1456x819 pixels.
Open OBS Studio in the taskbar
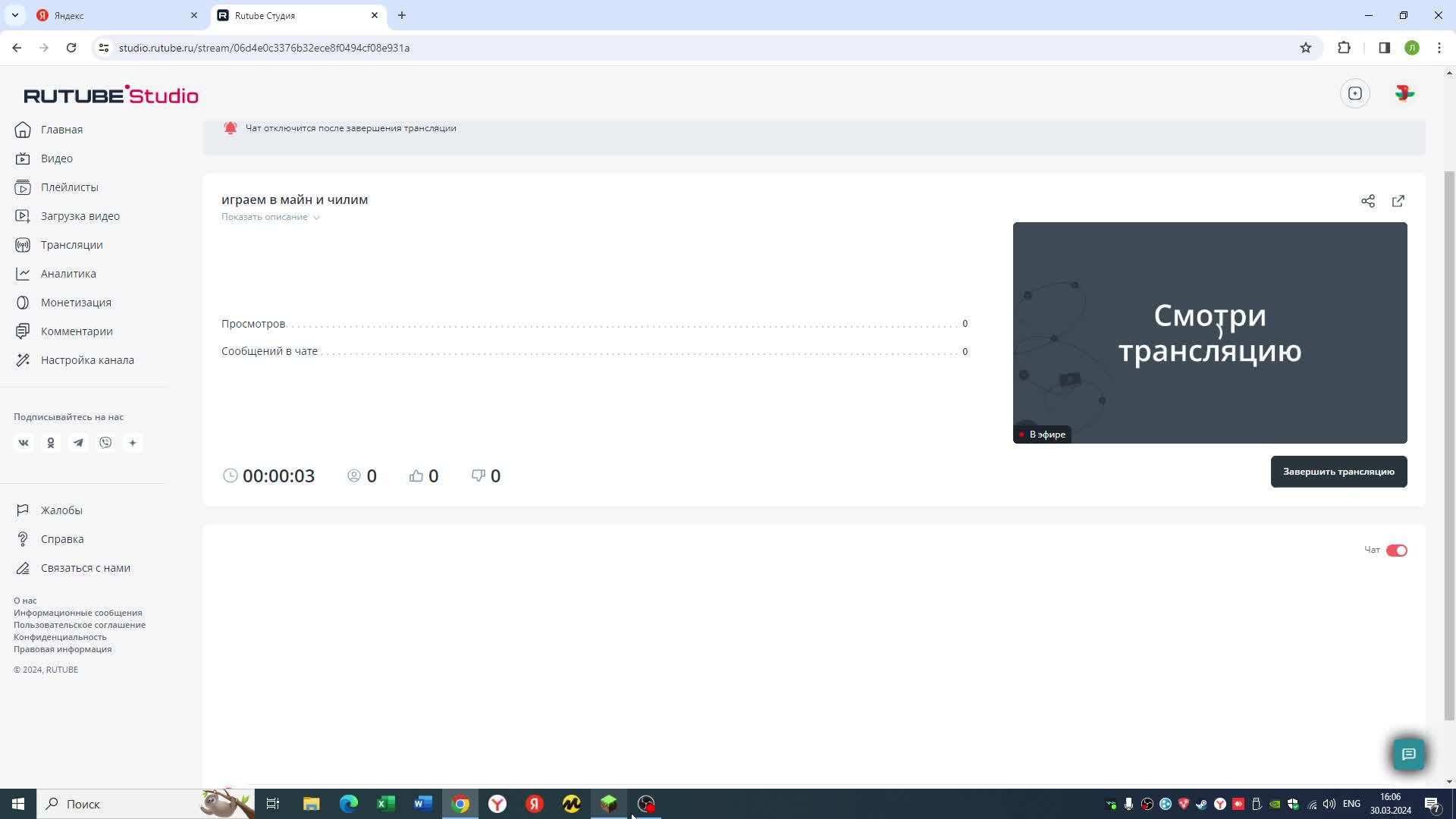pos(646,804)
